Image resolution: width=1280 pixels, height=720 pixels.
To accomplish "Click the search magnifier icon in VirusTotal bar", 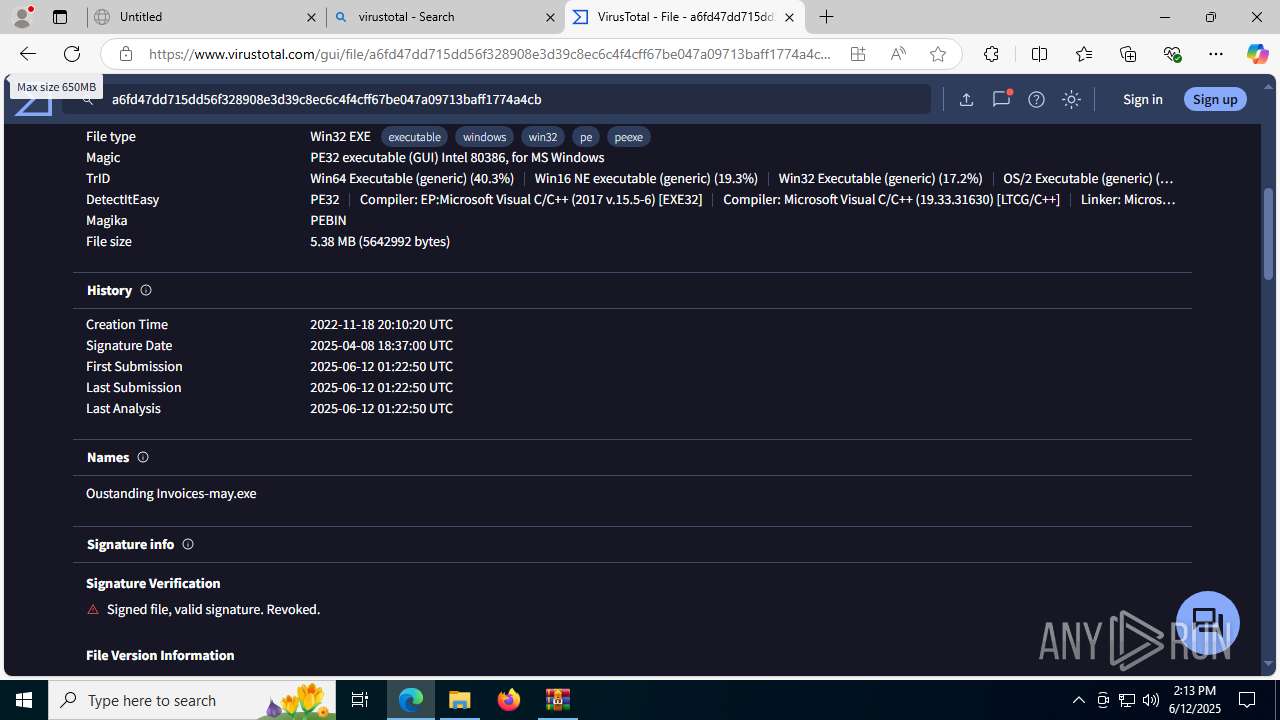I will [88, 99].
